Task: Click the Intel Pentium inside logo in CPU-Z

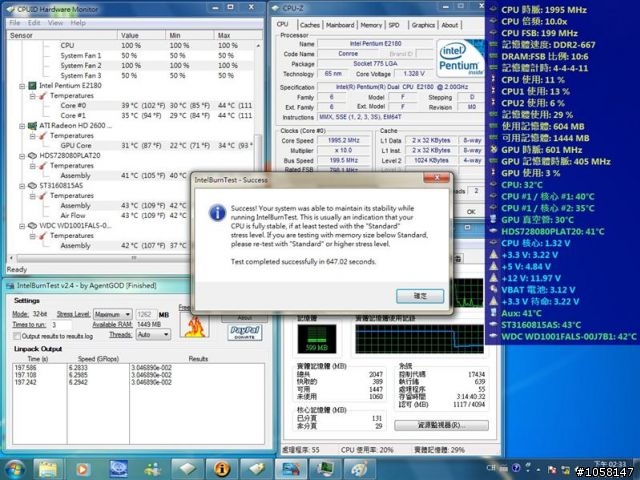Action: (460, 58)
